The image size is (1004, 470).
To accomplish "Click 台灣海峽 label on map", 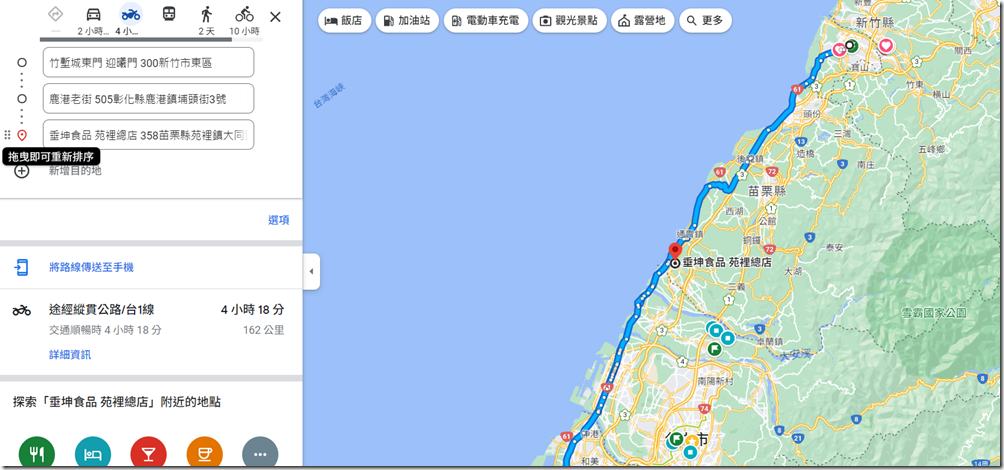I will [329, 97].
